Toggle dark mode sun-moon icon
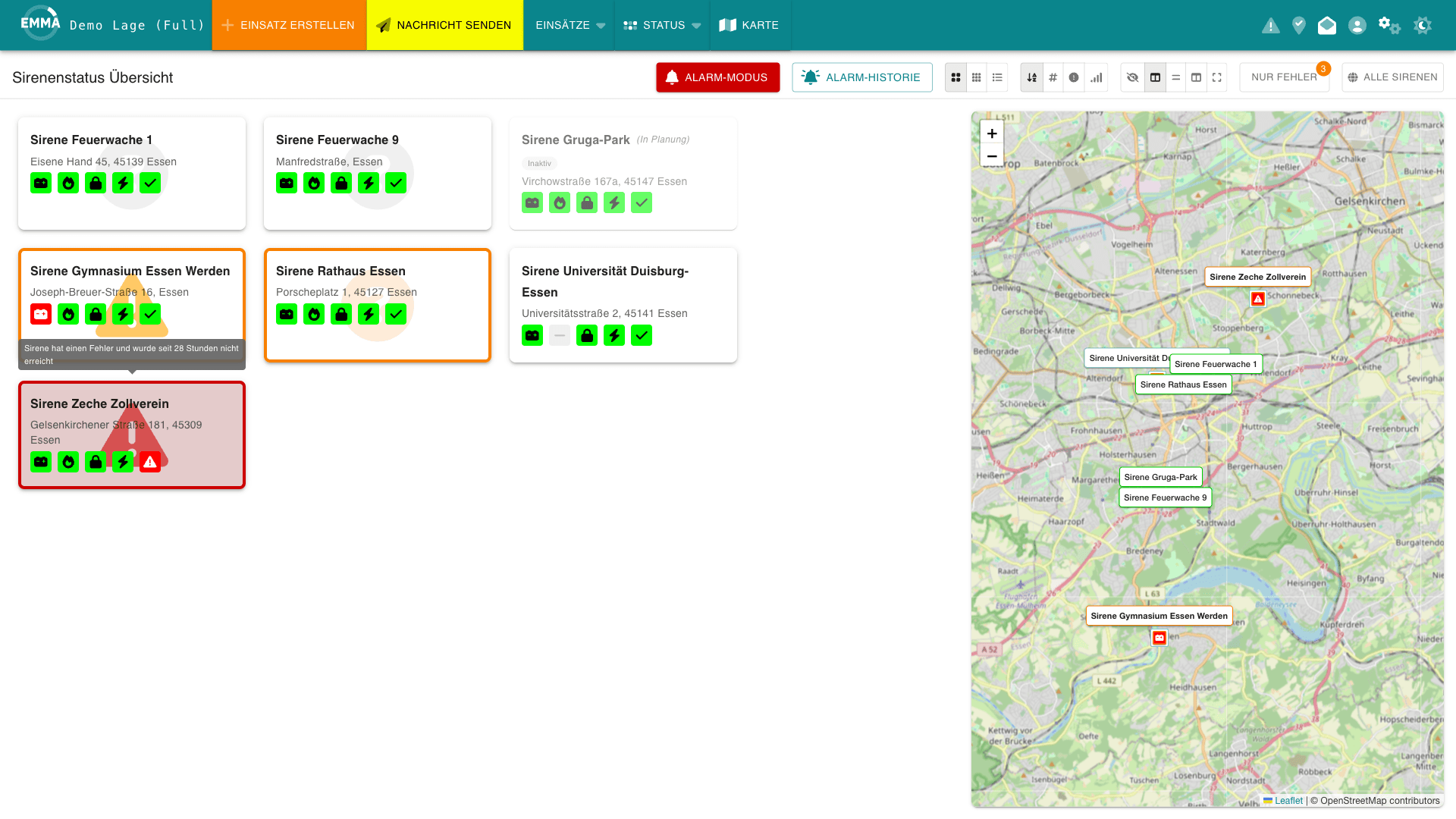The image size is (1456, 819). [x=1423, y=26]
